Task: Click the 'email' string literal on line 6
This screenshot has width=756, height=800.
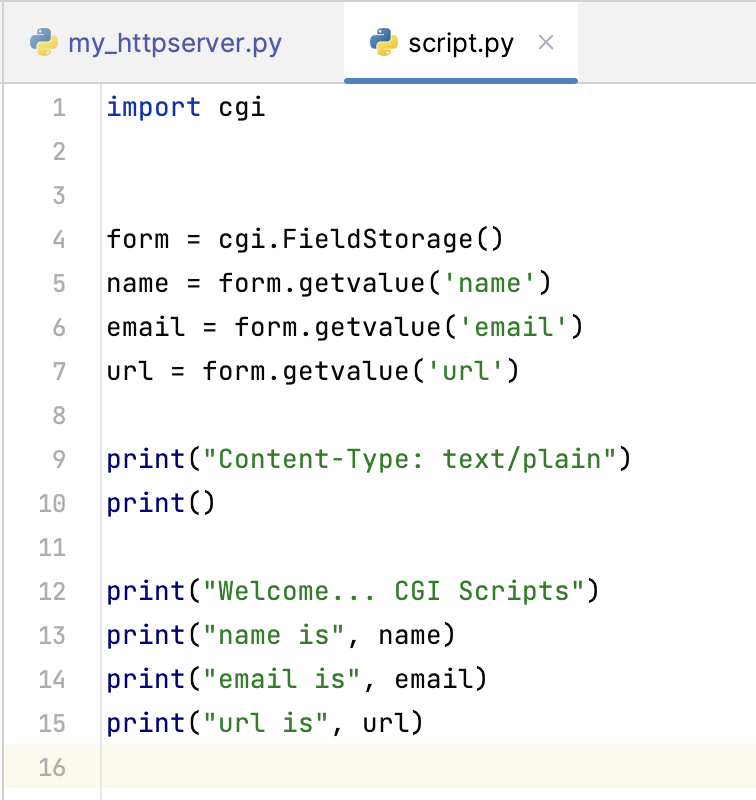Action: pyautogui.click(x=513, y=327)
